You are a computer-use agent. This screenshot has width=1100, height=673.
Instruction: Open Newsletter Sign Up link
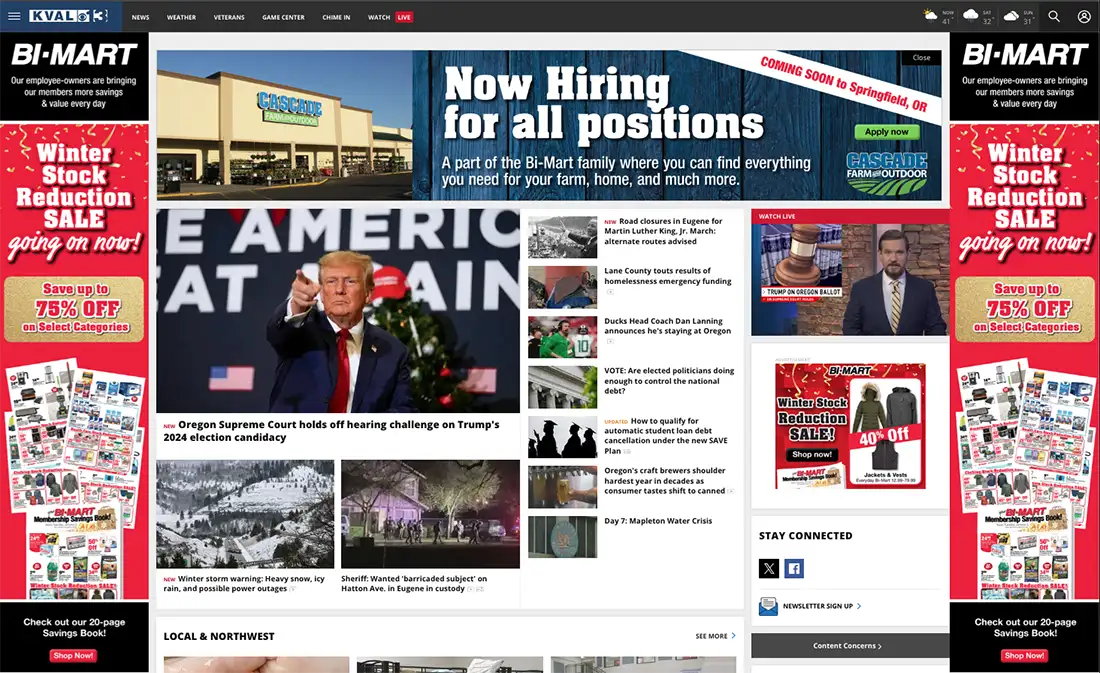pyautogui.click(x=821, y=606)
